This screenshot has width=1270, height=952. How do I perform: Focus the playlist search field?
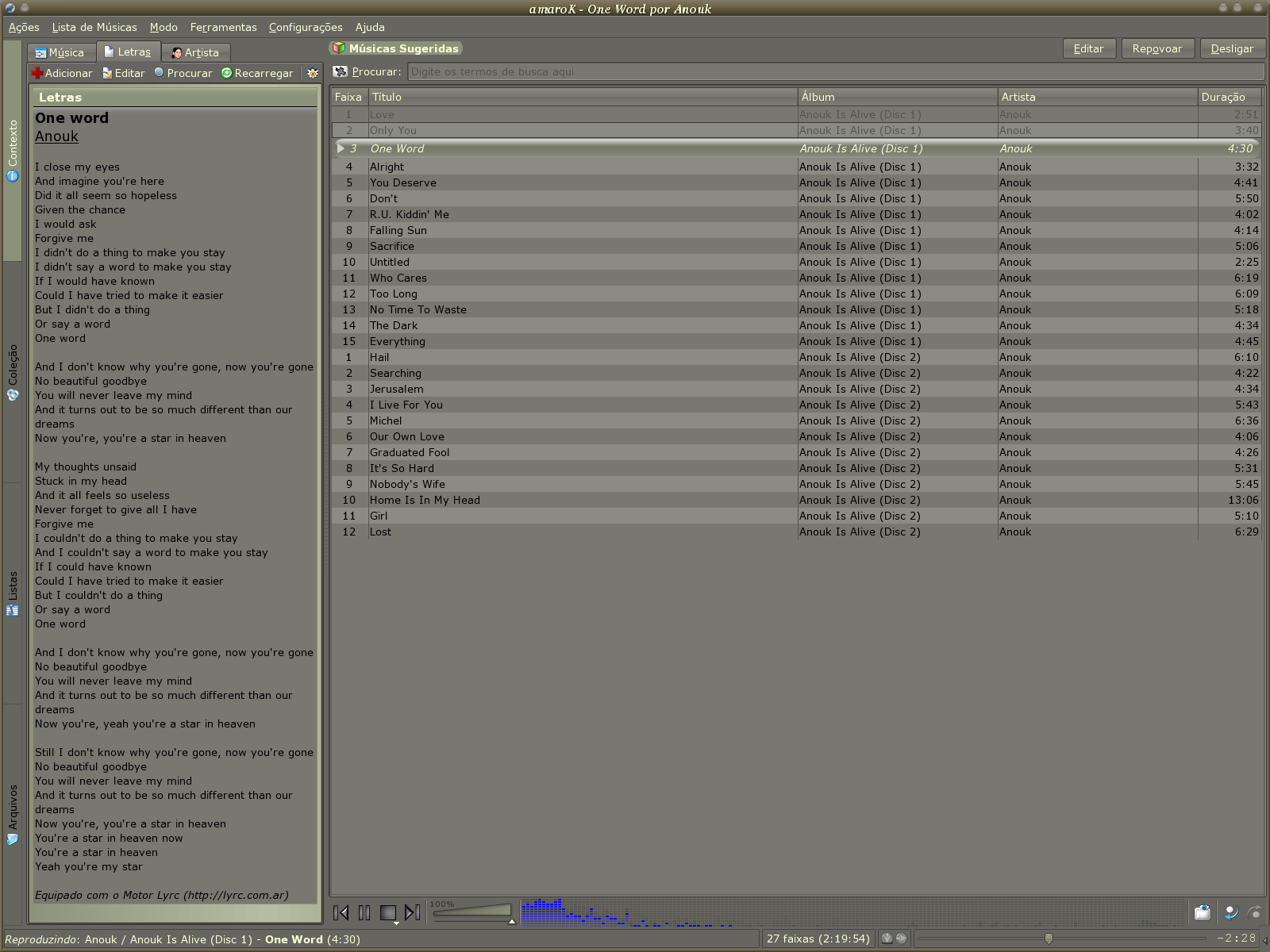835,71
